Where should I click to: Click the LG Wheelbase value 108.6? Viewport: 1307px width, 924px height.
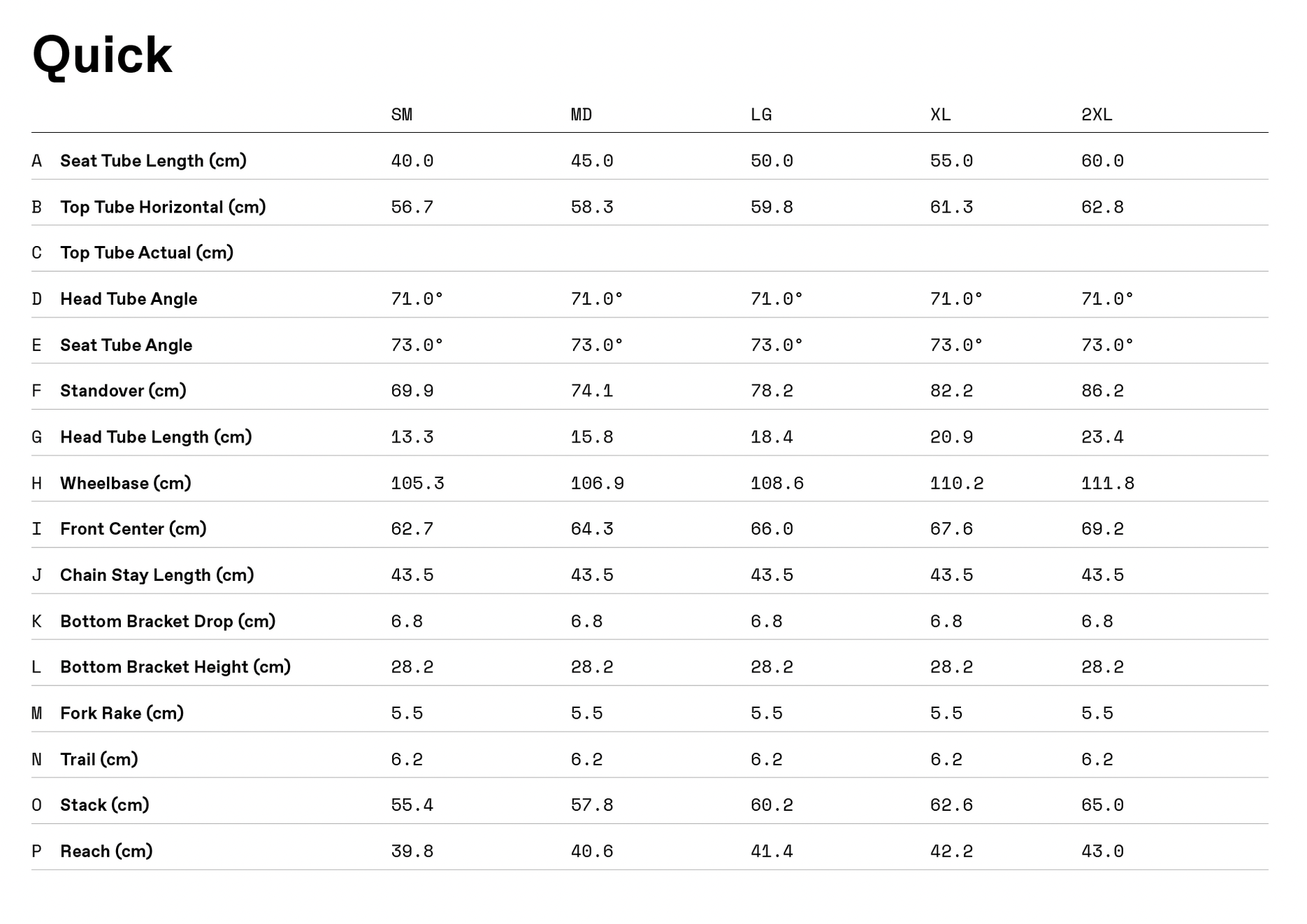(777, 483)
